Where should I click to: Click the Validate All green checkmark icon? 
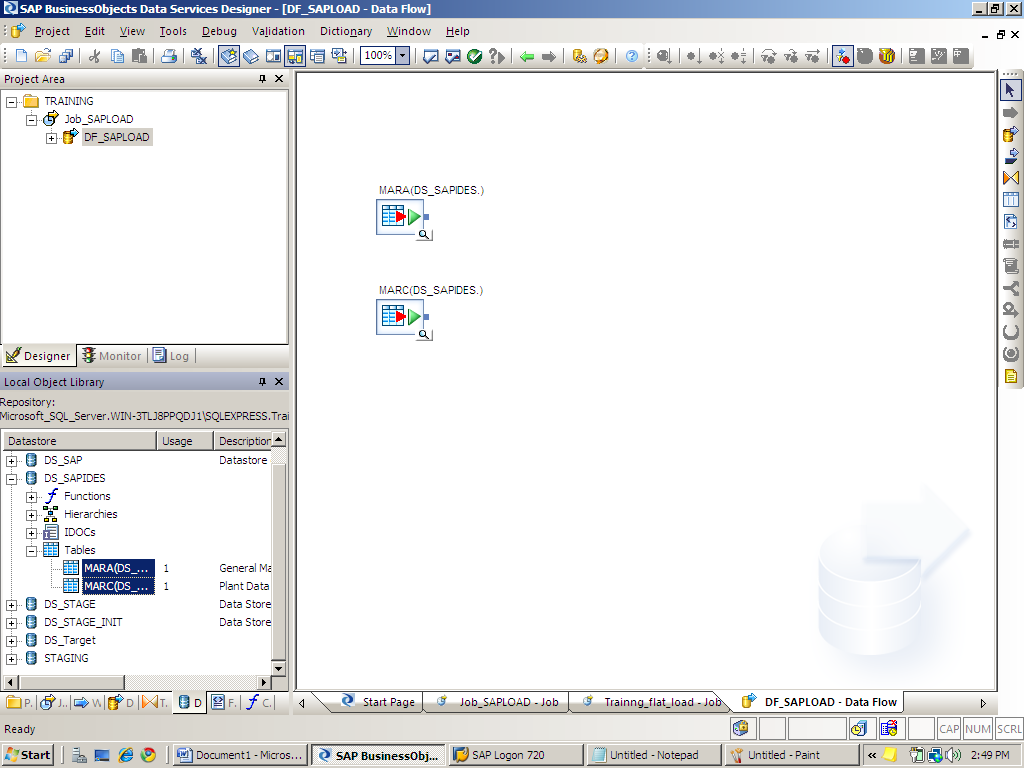[474, 56]
